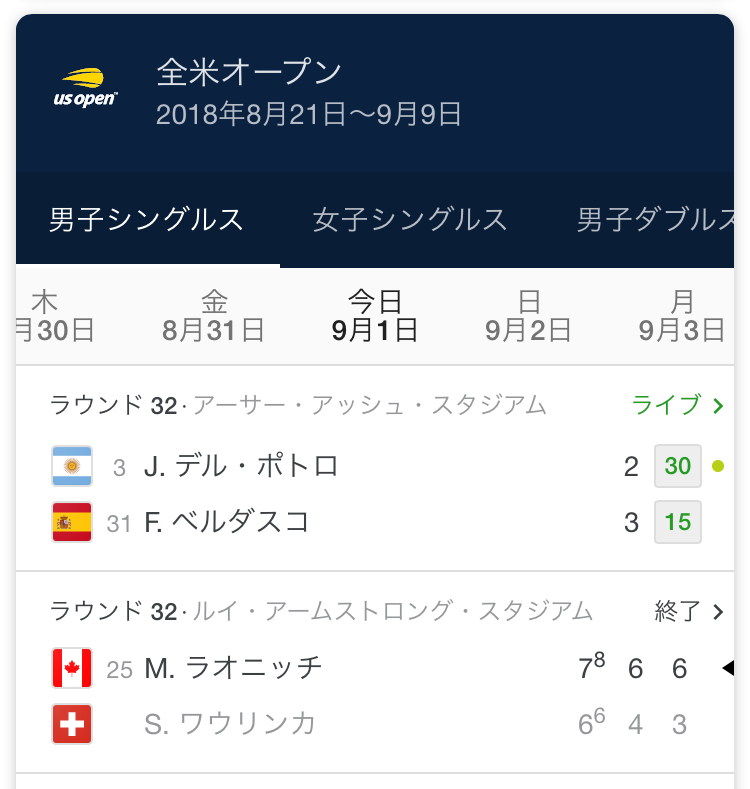Click the 全米オープン tournament title

[250, 72]
